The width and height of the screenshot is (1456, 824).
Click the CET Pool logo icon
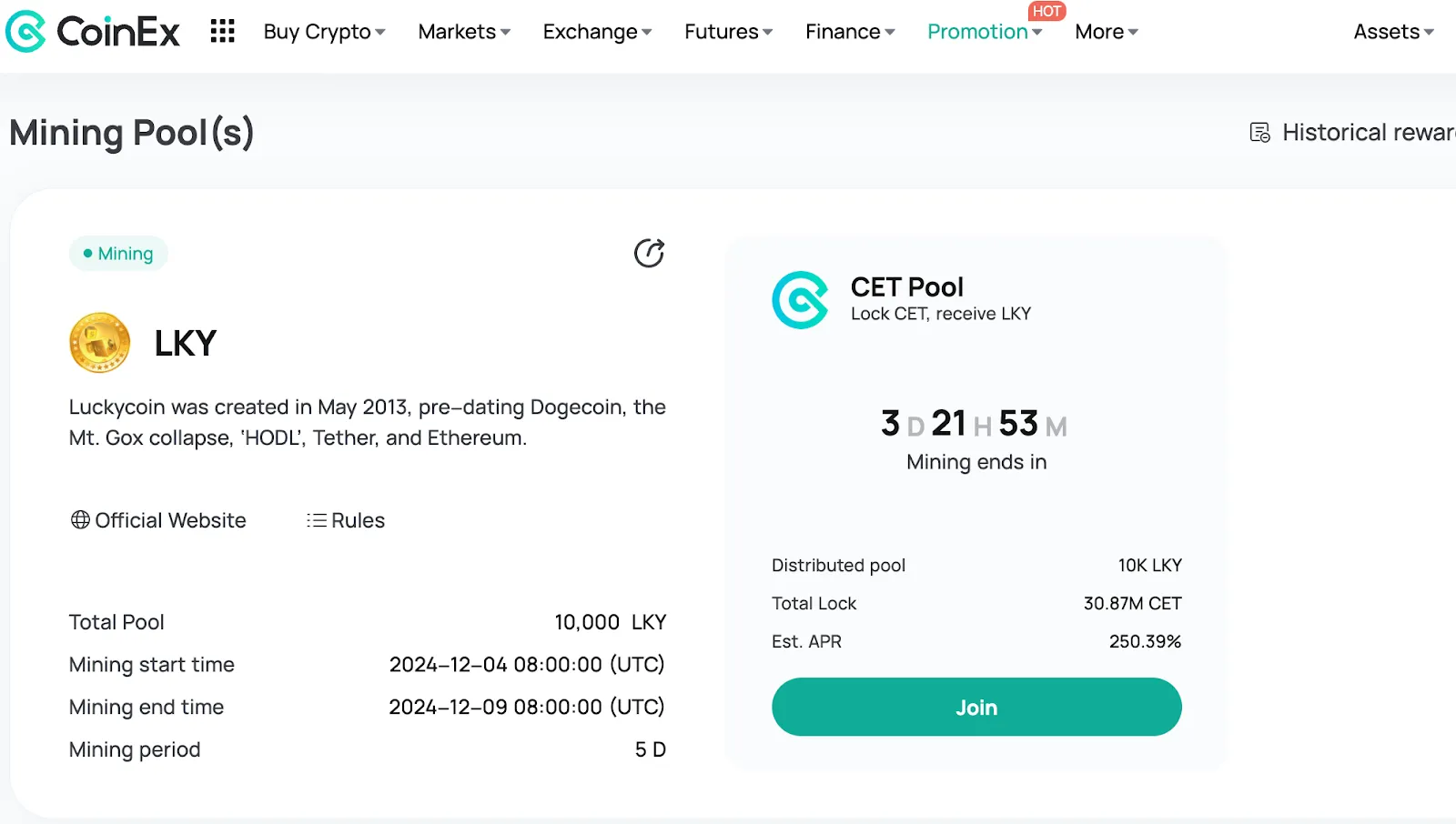coord(800,300)
